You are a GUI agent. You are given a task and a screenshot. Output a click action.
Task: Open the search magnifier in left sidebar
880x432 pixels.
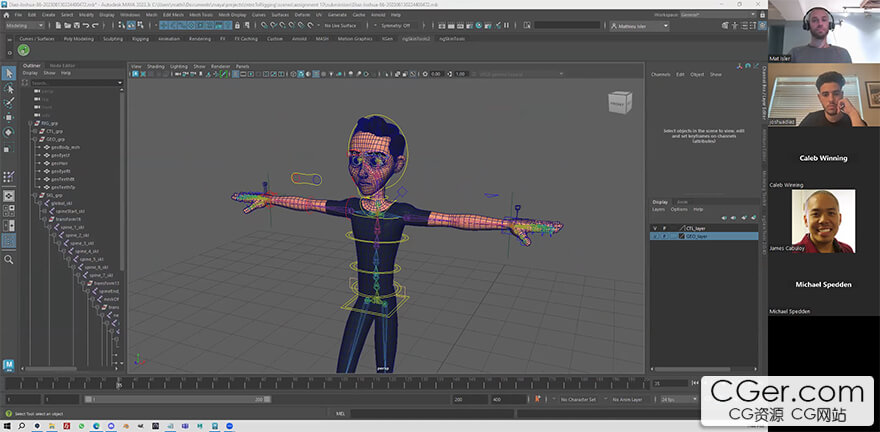tap(9, 259)
